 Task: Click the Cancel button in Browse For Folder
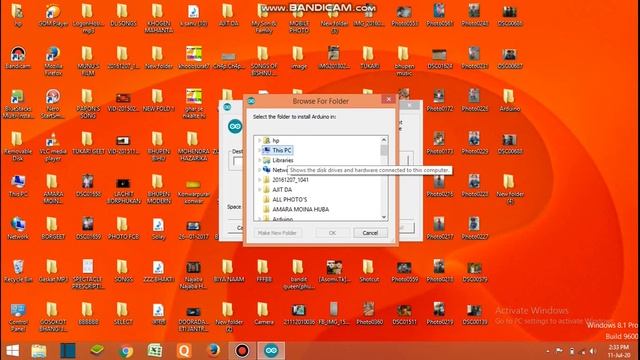pos(370,233)
